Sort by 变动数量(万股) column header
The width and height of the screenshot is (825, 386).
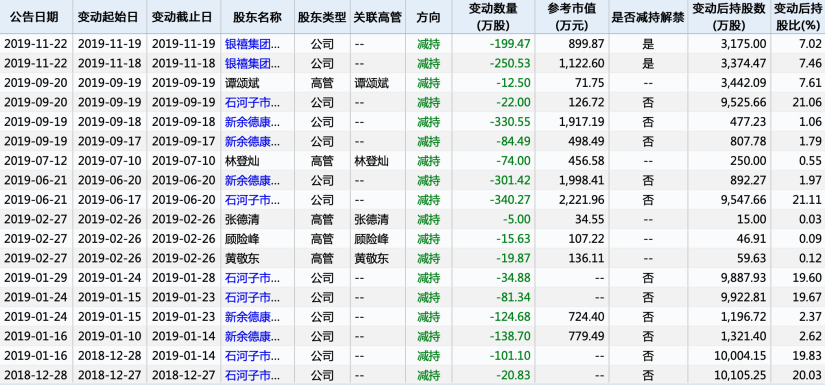click(x=492, y=17)
